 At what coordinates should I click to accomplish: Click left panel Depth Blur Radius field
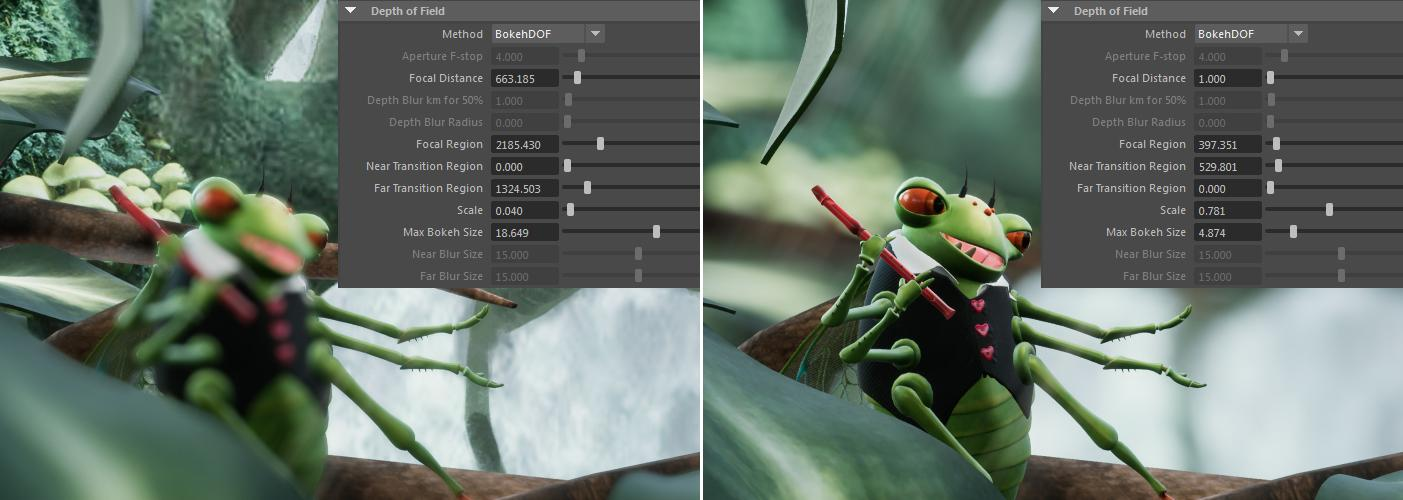524,122
